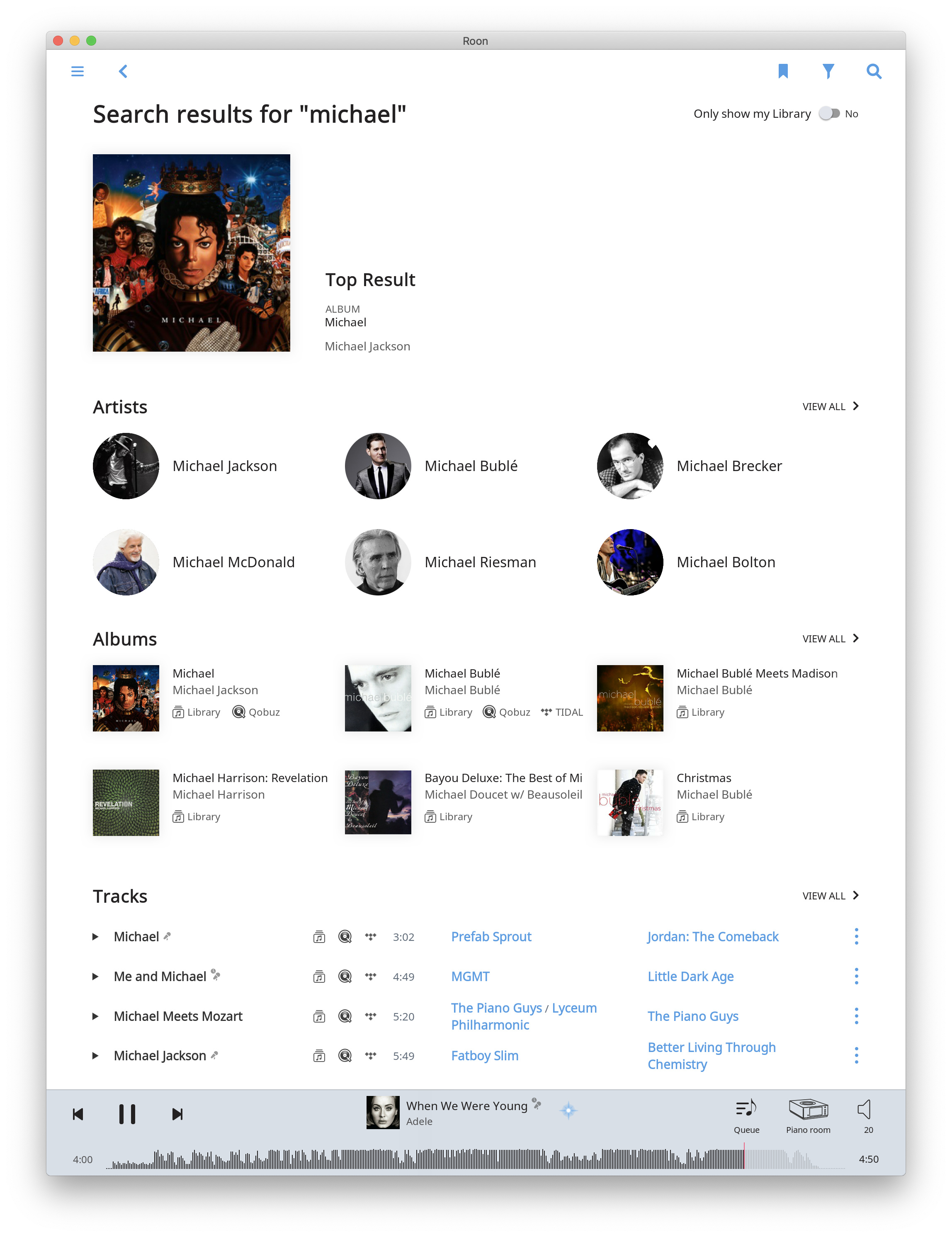The height and width of the screenshot is (1244, 952).
Task: Open the hamburger navigation menu
Action: coord(78,71)
